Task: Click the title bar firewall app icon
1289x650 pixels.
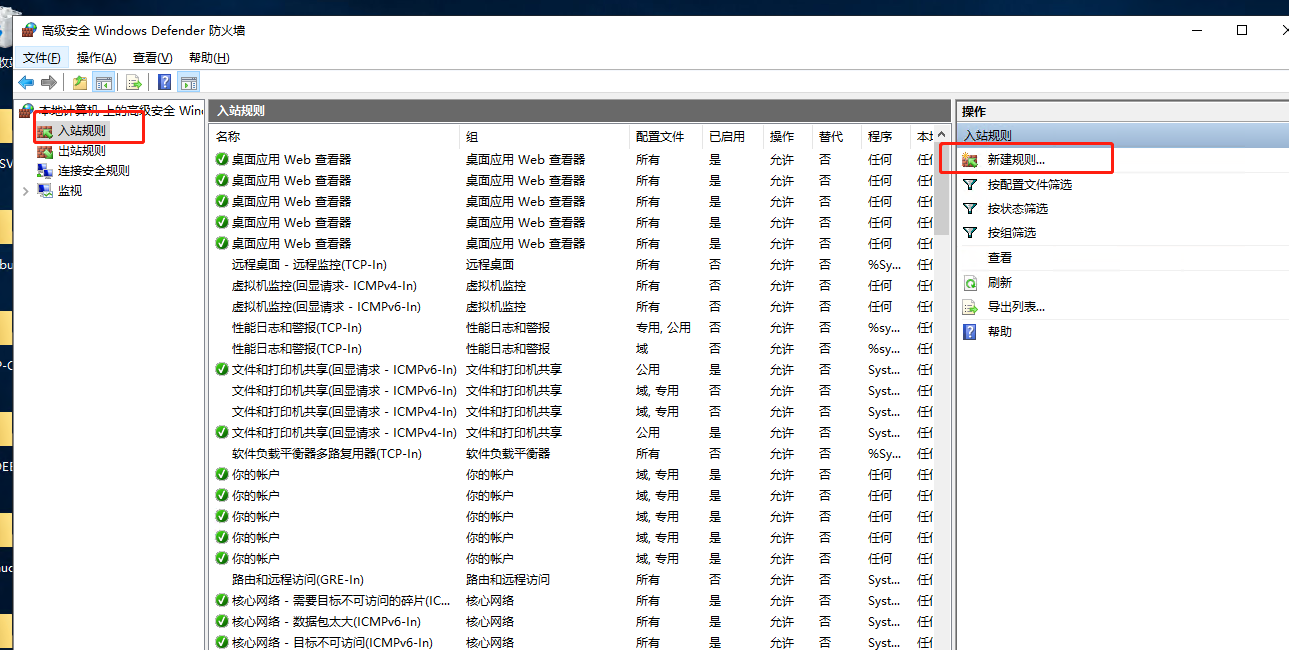Action: pyautogui.click(x=28, y=30)
